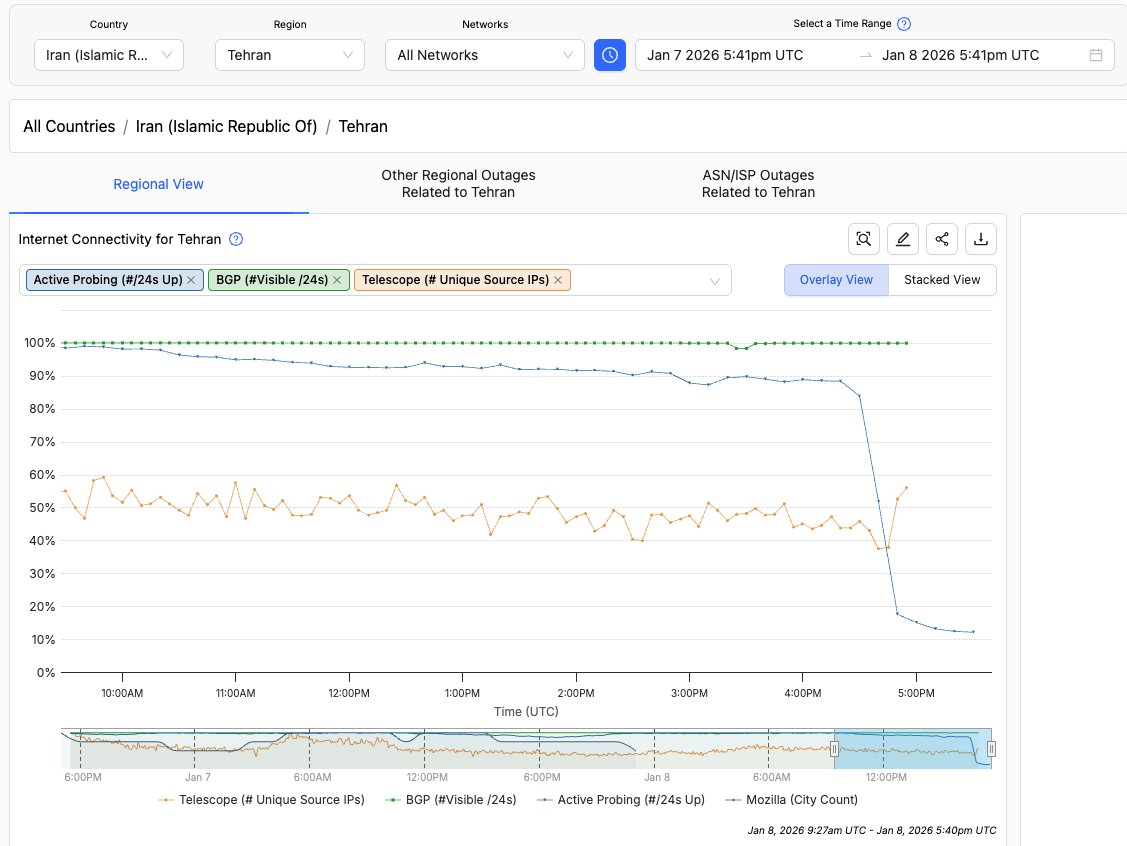Click the Active Probing (#/24s Up) tag label
The height and width of the screenshot is (846, 1127).
pyautogui.click(x=108, y=280)
